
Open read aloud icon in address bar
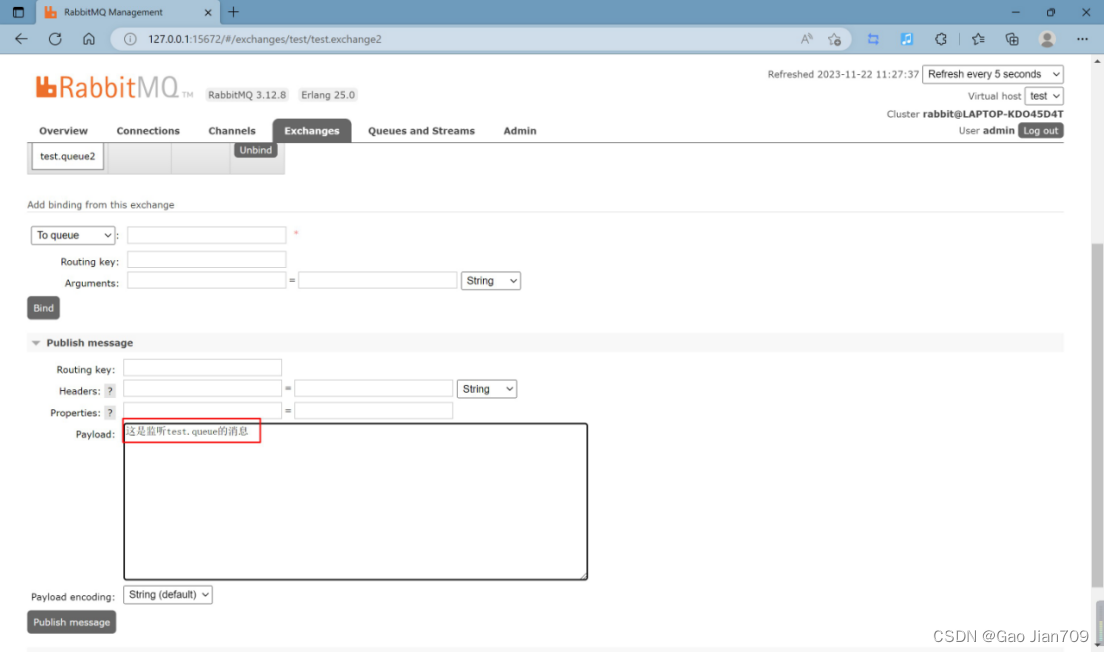click(x=806, y=39)
